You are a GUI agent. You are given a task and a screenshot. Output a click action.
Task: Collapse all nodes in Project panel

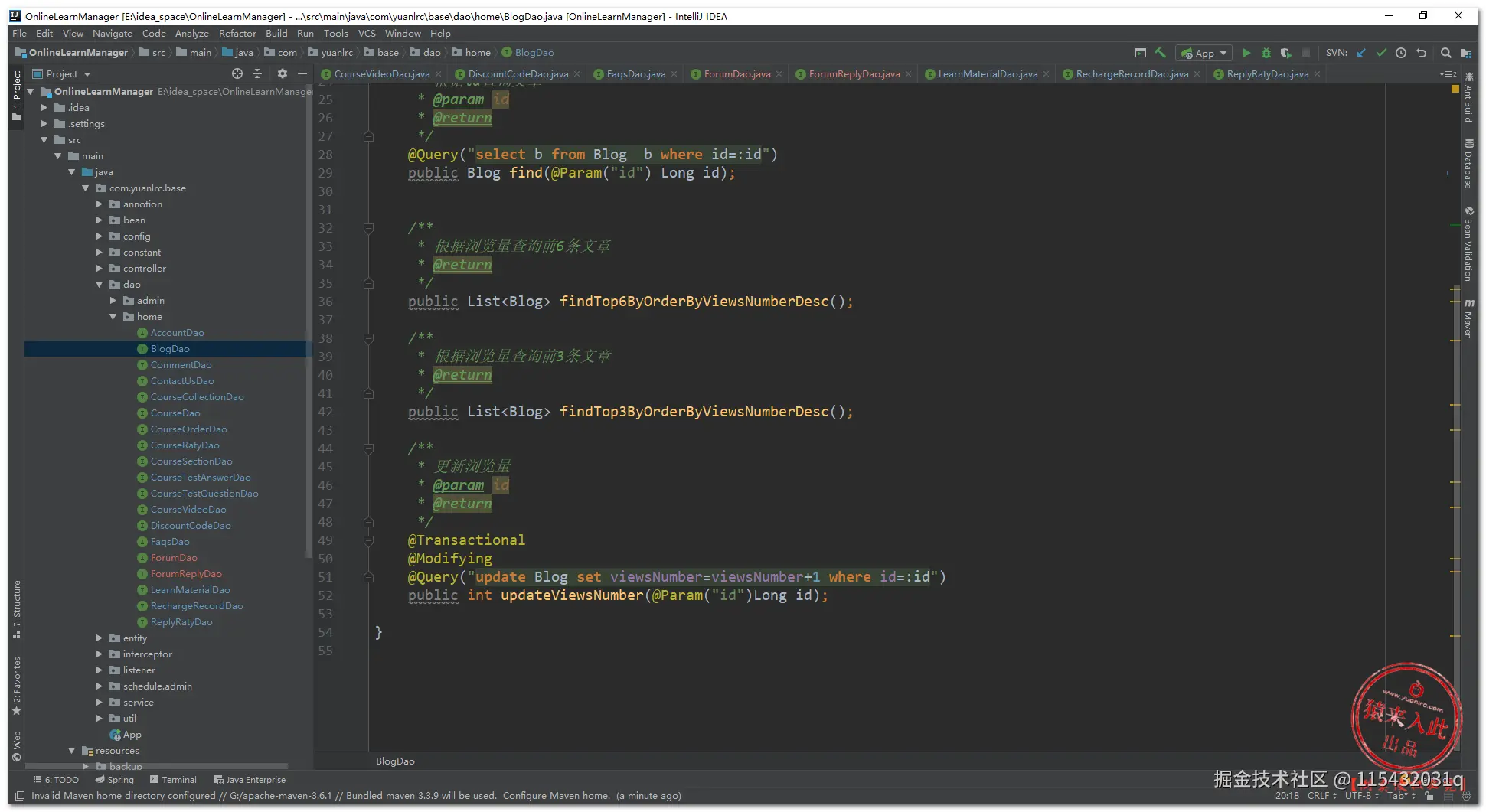click(257, 73)
